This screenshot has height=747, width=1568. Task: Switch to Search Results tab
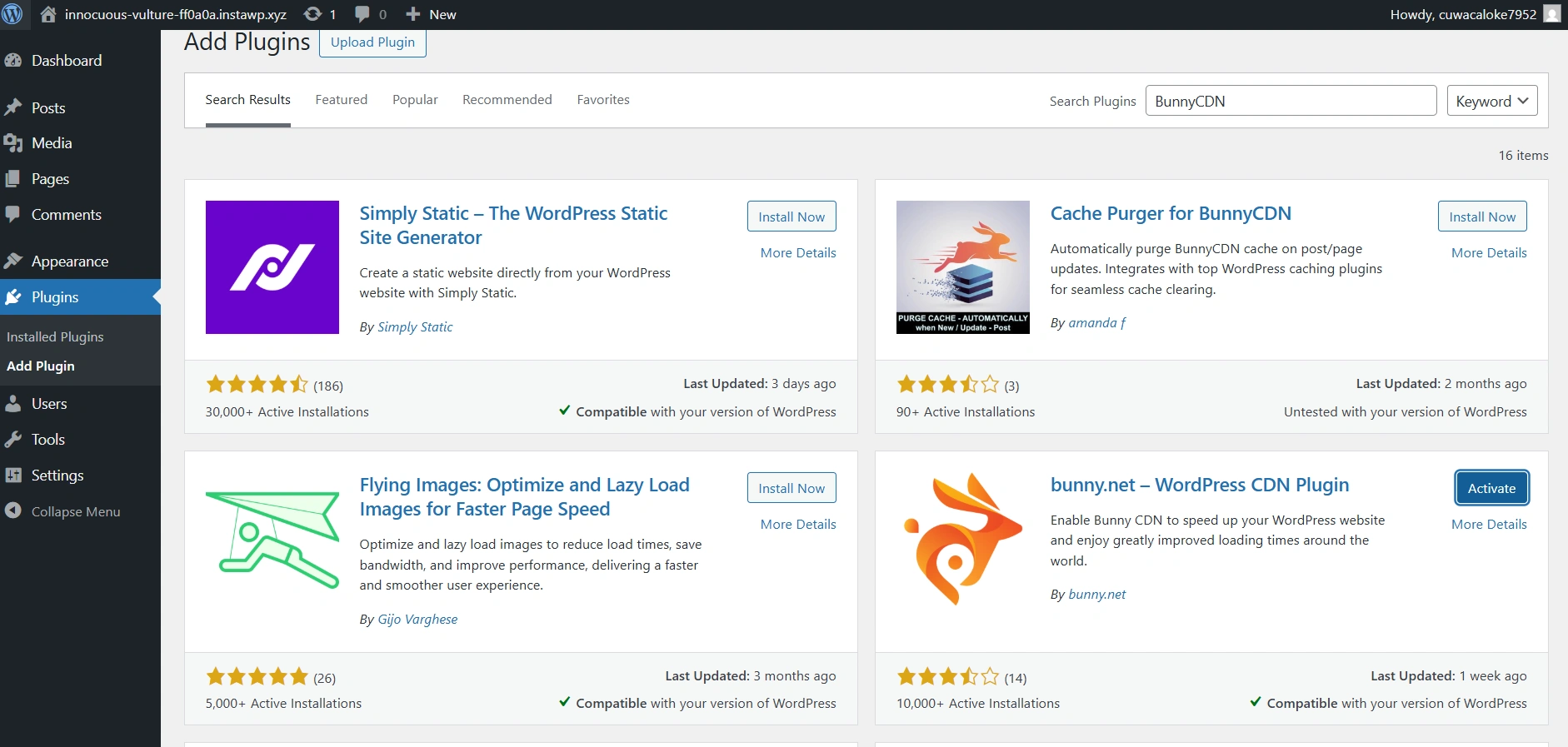(248, 100)
